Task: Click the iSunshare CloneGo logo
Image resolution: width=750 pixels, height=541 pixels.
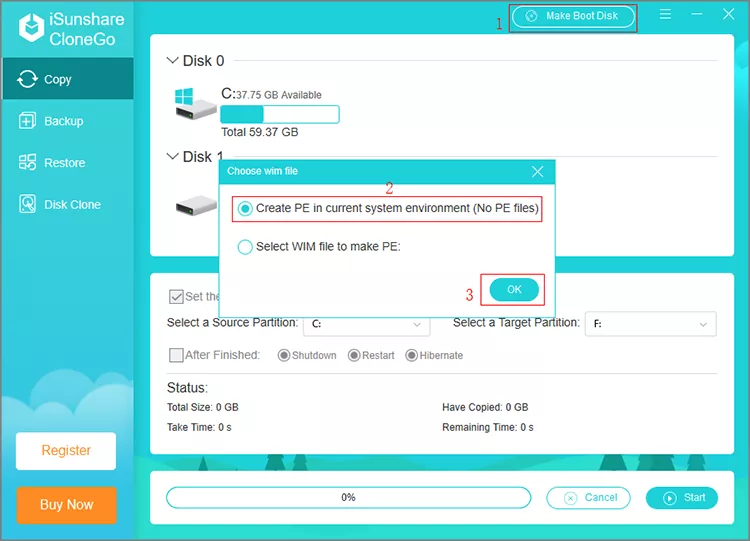Action: (72, 29)
